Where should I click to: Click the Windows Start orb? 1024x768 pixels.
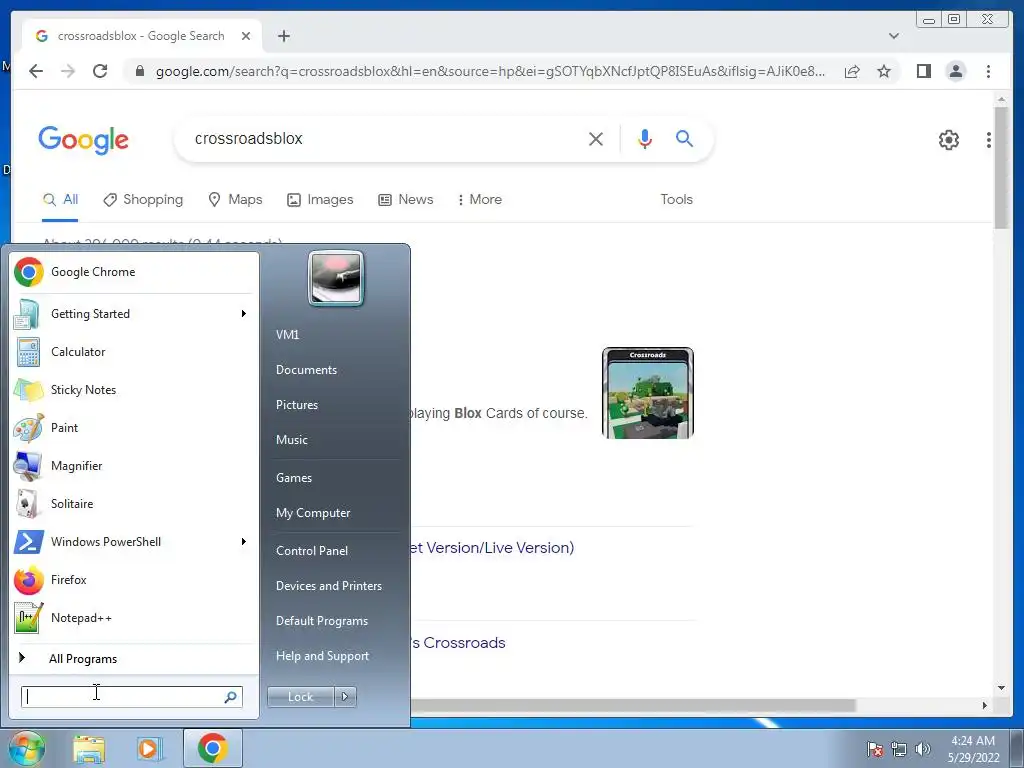(x=27, y=748)
